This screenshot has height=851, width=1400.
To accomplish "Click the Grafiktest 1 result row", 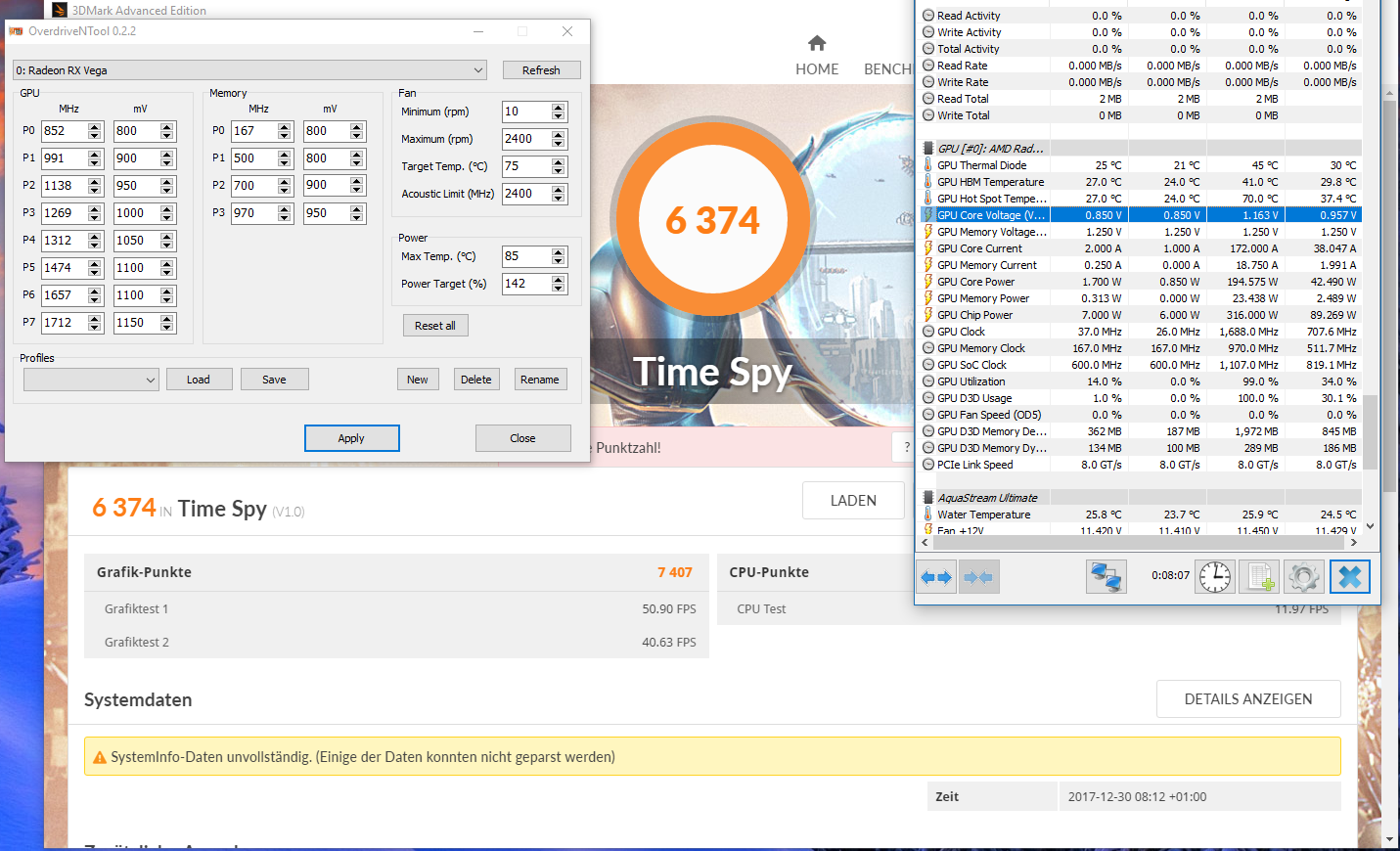I will click(x=397, y=608).
